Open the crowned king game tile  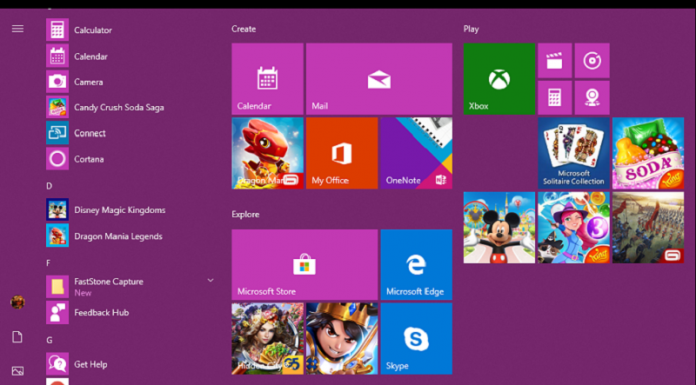pyautogui.click(x=342, y=339)
